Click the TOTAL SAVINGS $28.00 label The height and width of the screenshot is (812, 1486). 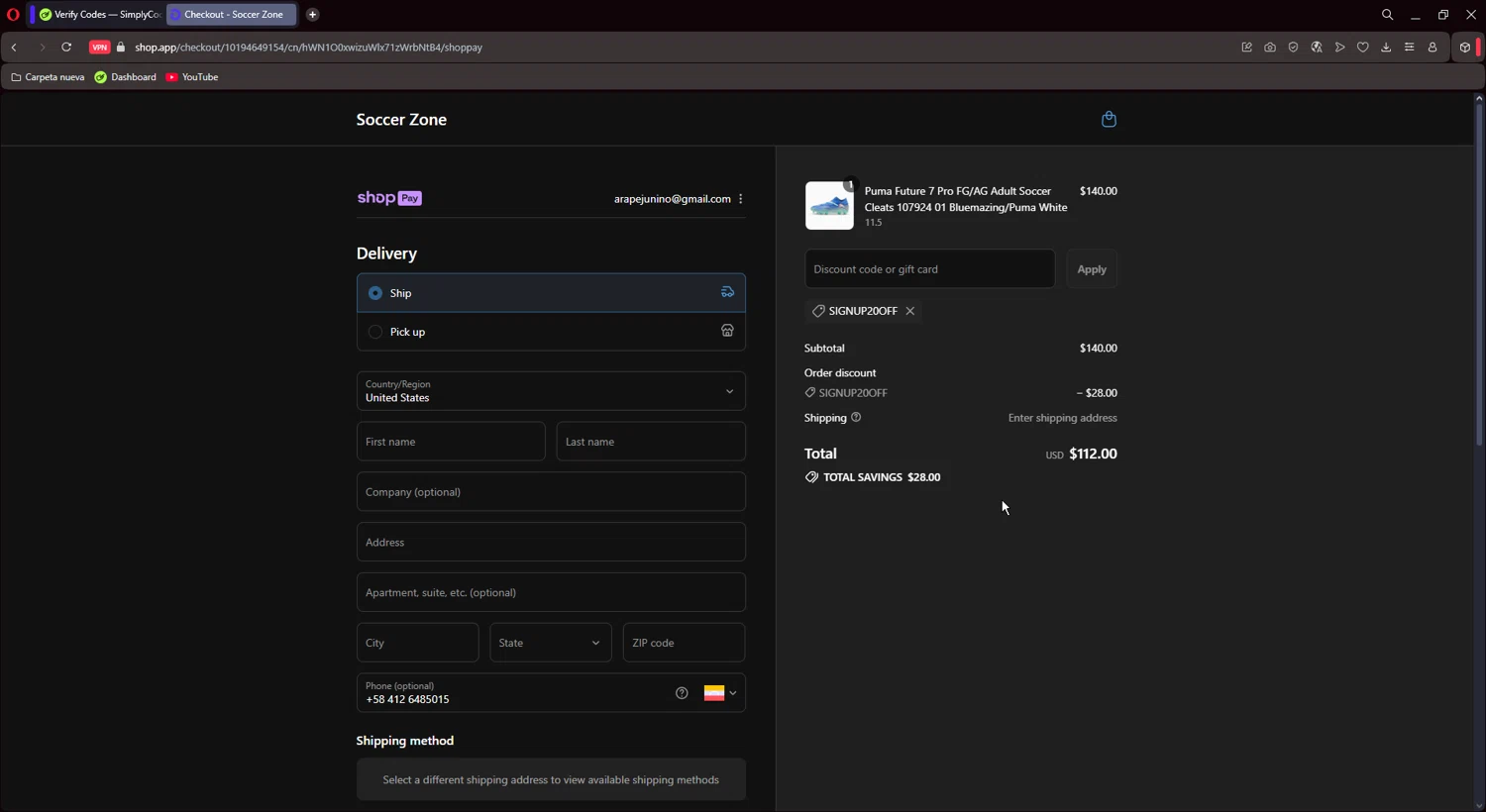[x=873, y=477]
